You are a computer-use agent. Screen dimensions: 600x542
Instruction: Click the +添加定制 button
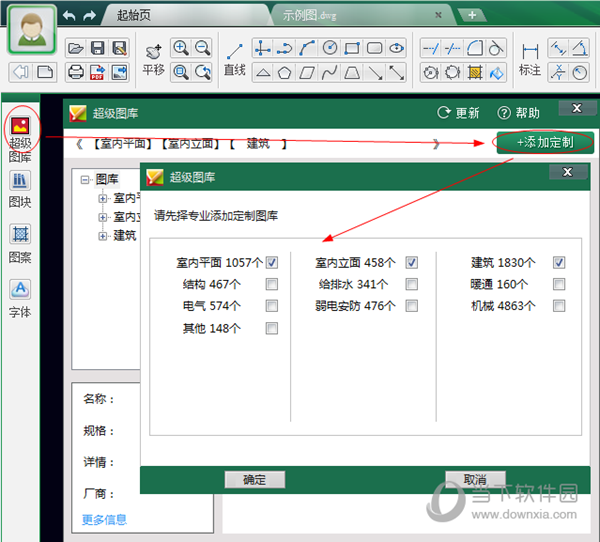coord(545,142)
